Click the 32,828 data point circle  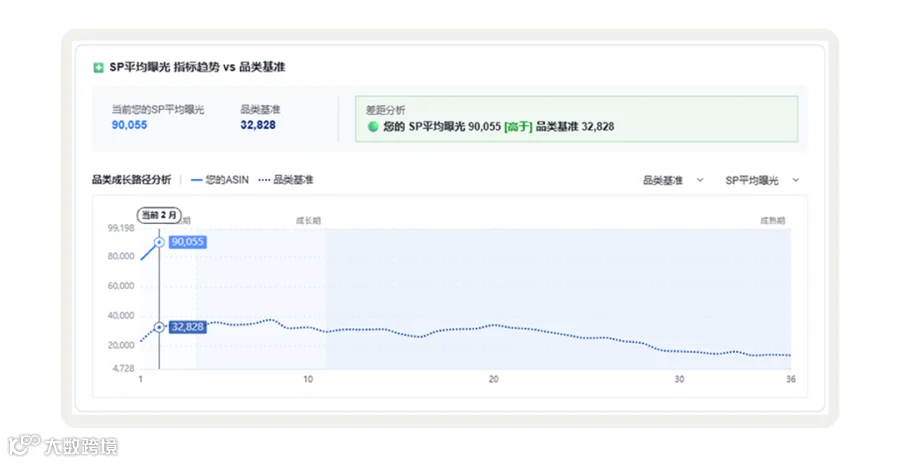pyautogui.click(x=159, y=327)
